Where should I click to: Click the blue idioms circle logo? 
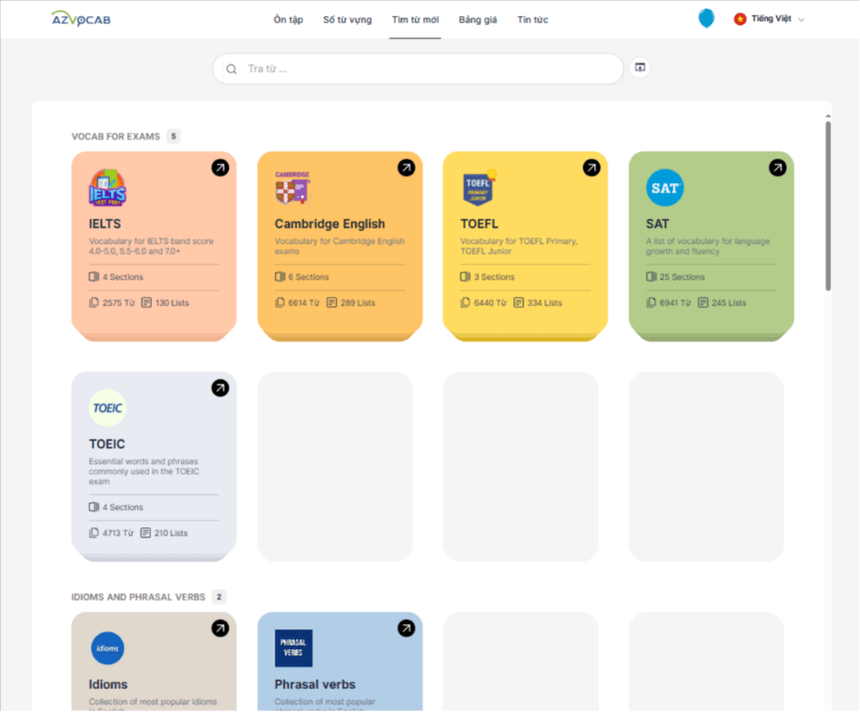(x=108, y=648)
